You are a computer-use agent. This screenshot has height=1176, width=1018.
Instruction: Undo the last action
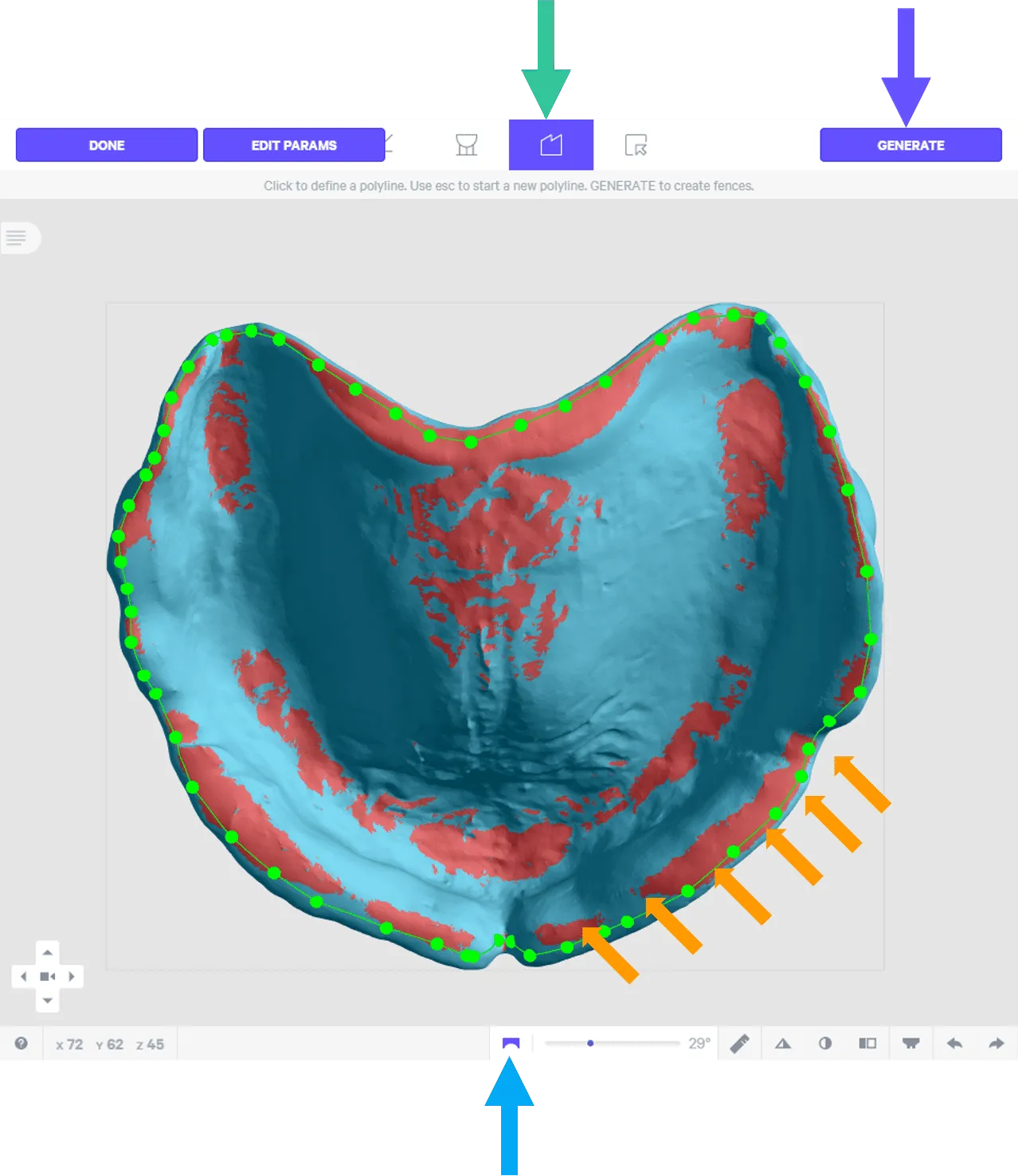pyautogui.click(x=954, y=1043)
